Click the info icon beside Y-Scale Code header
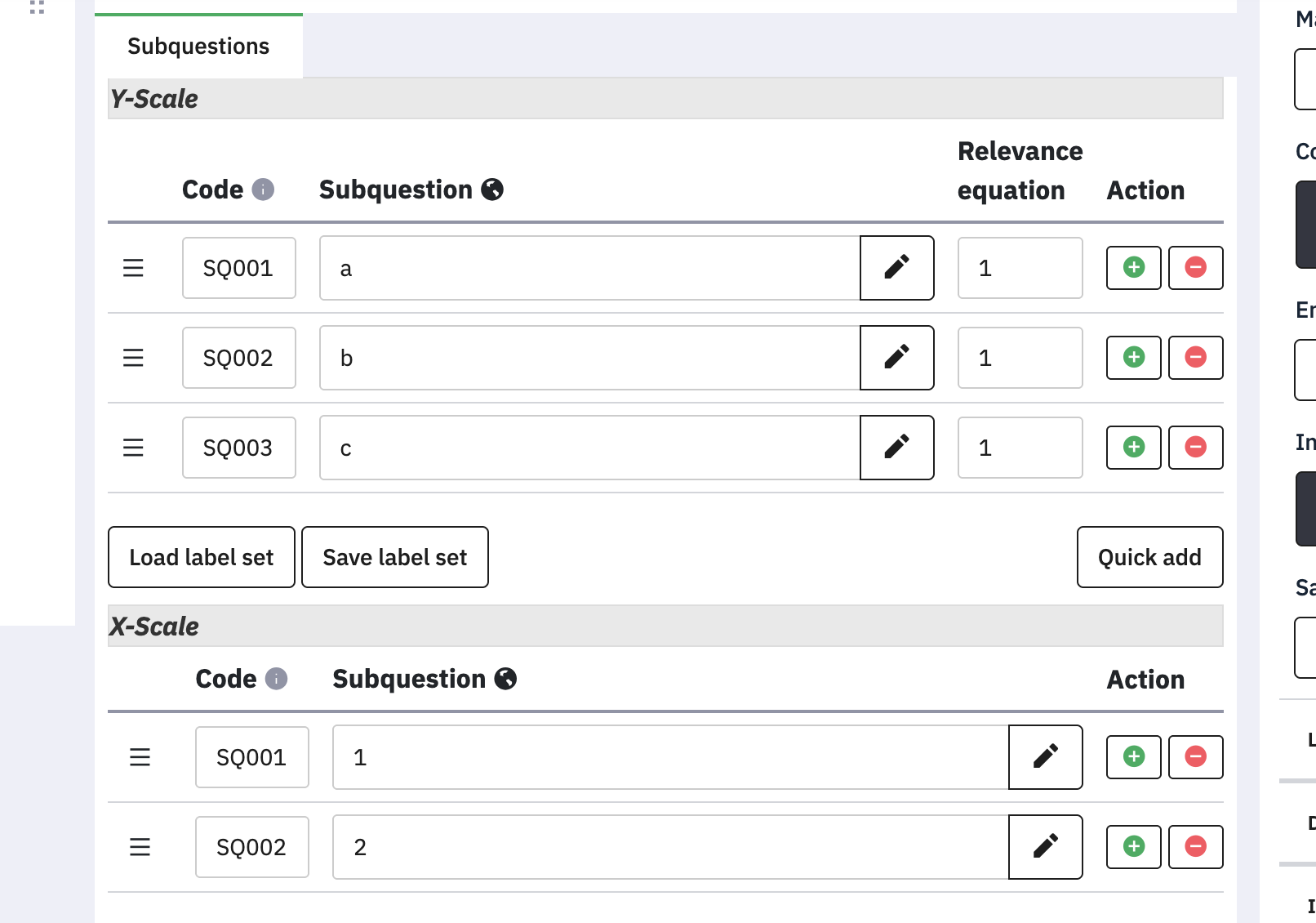Screen dimensions: 1316x923 pyautogui.click(x=263, y=190)
